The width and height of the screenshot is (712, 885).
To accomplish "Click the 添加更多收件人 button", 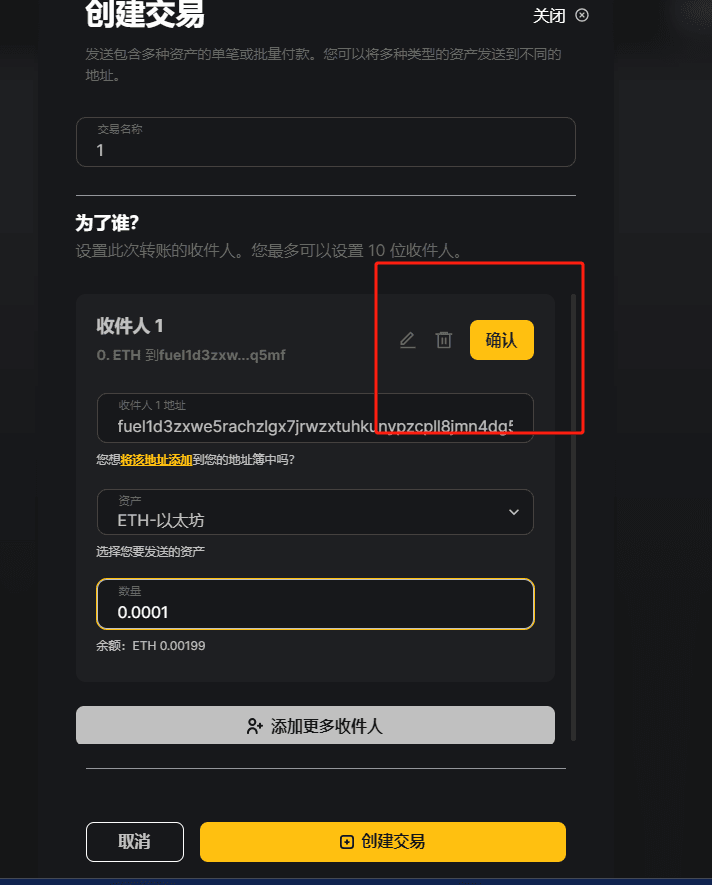I will tap(315, 725).
